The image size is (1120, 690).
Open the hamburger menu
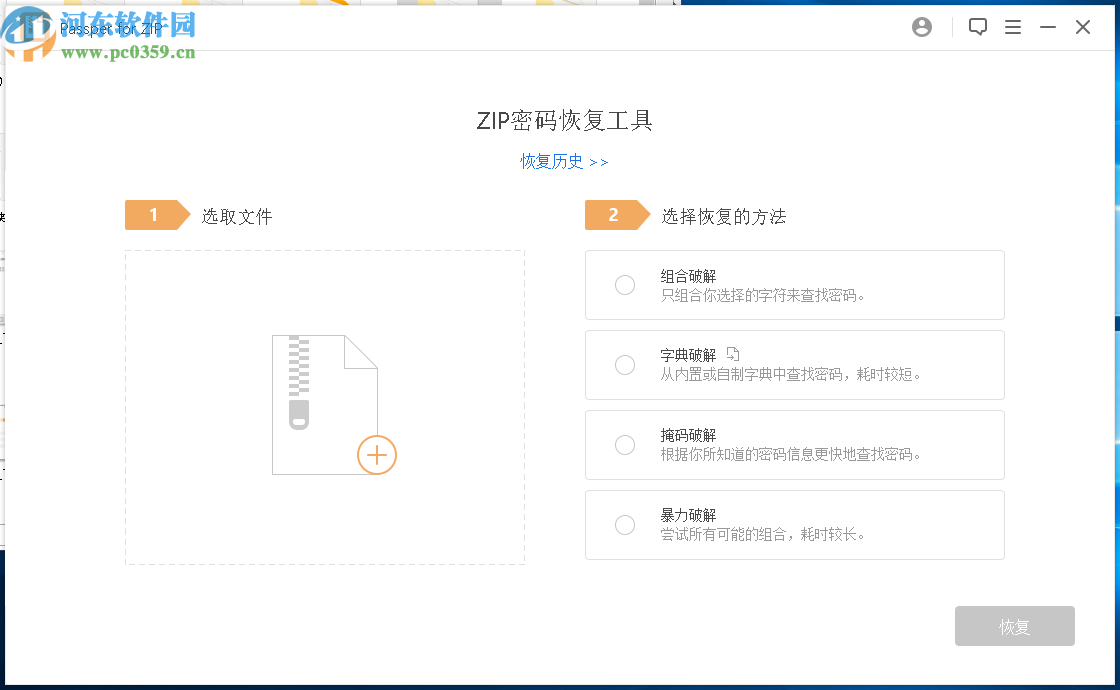coord(1013,27)
